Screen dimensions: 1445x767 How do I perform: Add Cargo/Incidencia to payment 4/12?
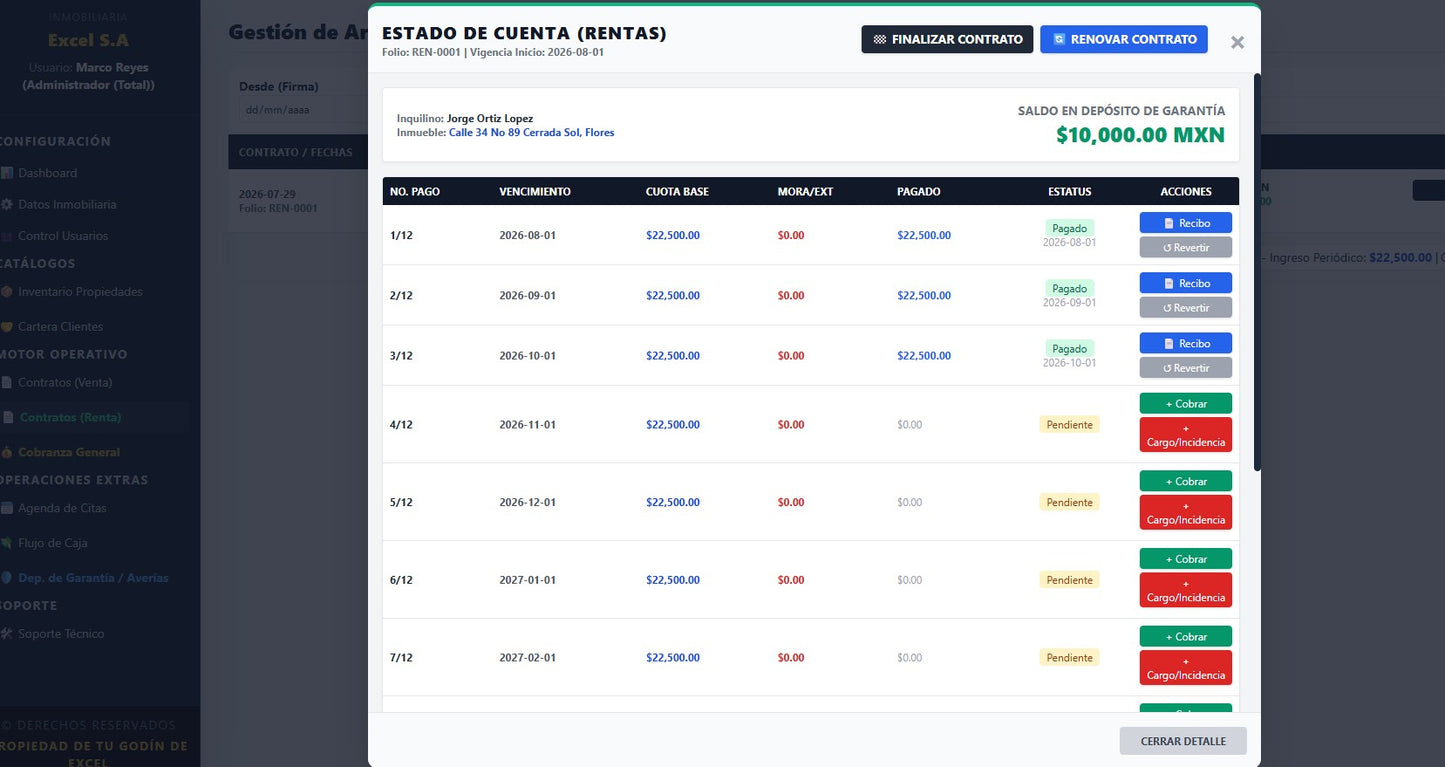click(x=1186, y=435)
